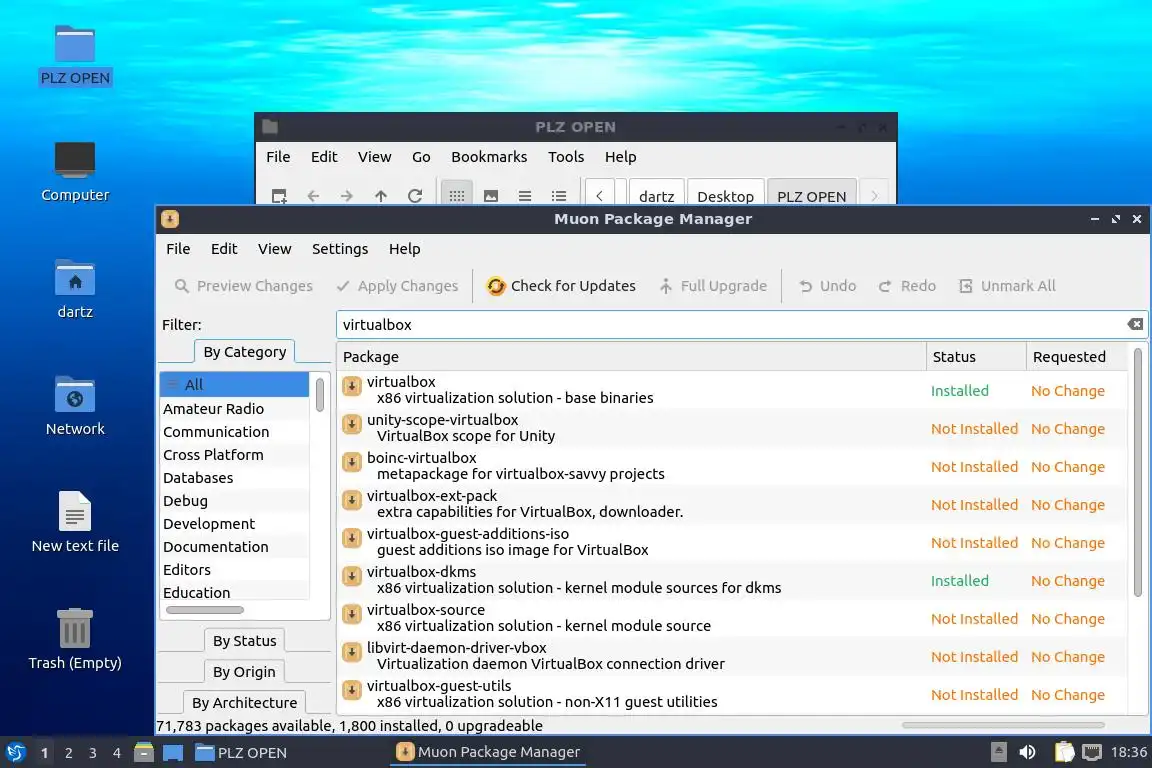Select the Editors category
Image resolution: width=1152 pixels, height=768 pixels.
point(234,570)
